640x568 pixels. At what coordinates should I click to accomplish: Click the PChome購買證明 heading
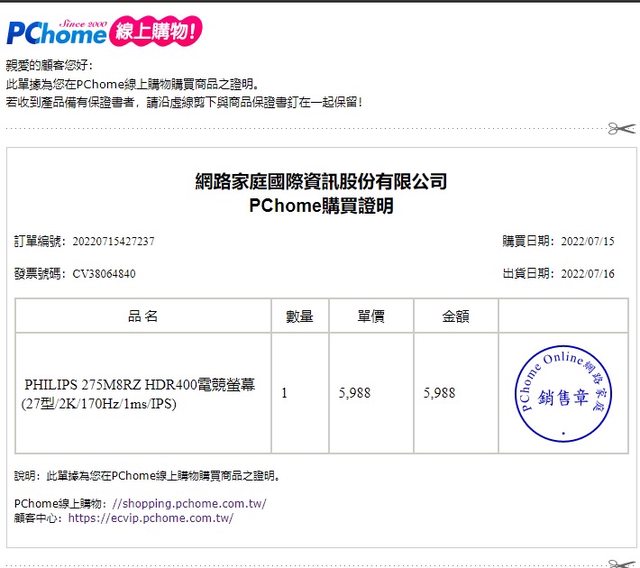tap(320, 206)
